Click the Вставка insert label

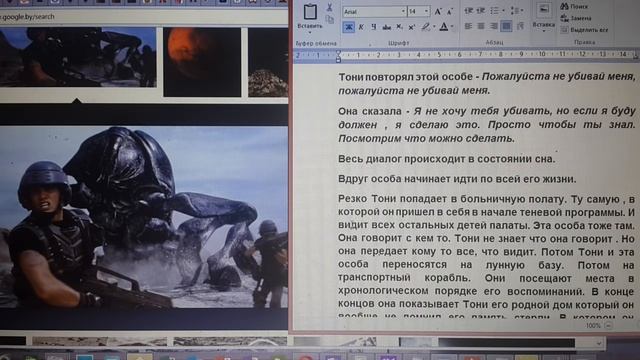(543, 24)
